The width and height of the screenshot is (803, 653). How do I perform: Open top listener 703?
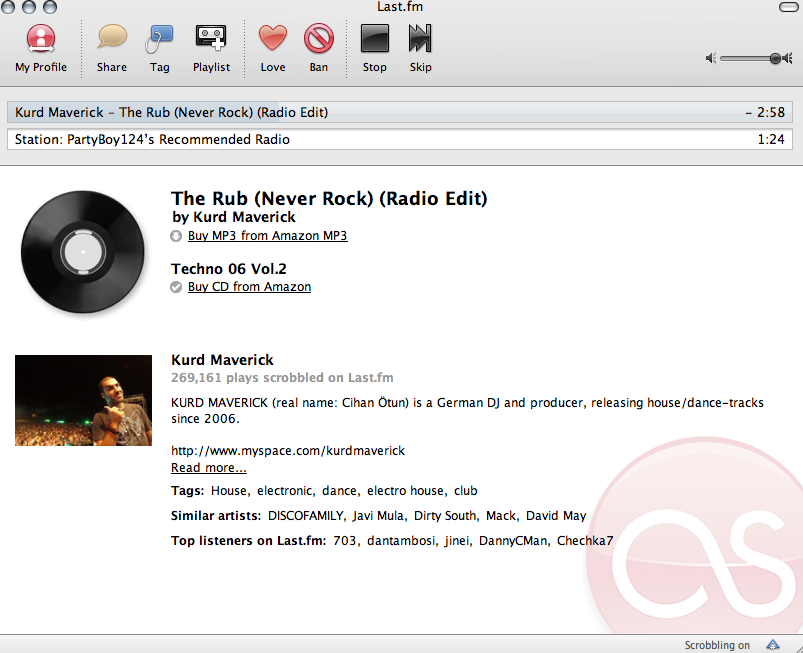click(345, 541)
